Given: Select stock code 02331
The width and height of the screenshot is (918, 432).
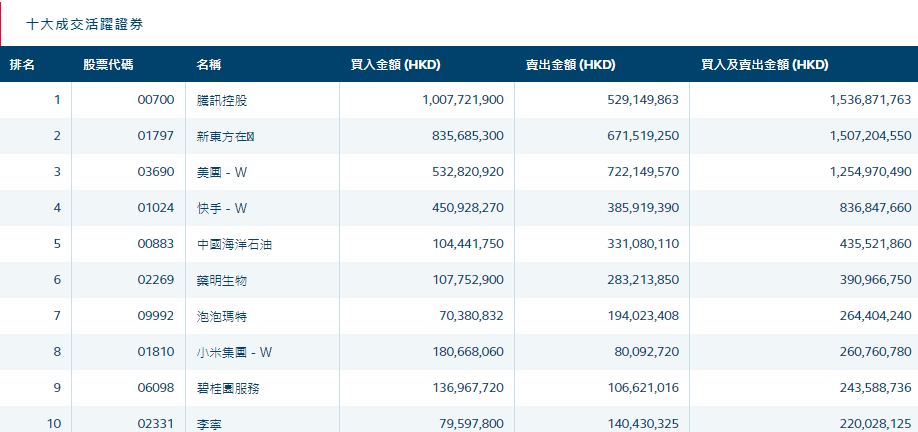Looking at the screenshot, I should pyautogui.click(x=156, y=423).
